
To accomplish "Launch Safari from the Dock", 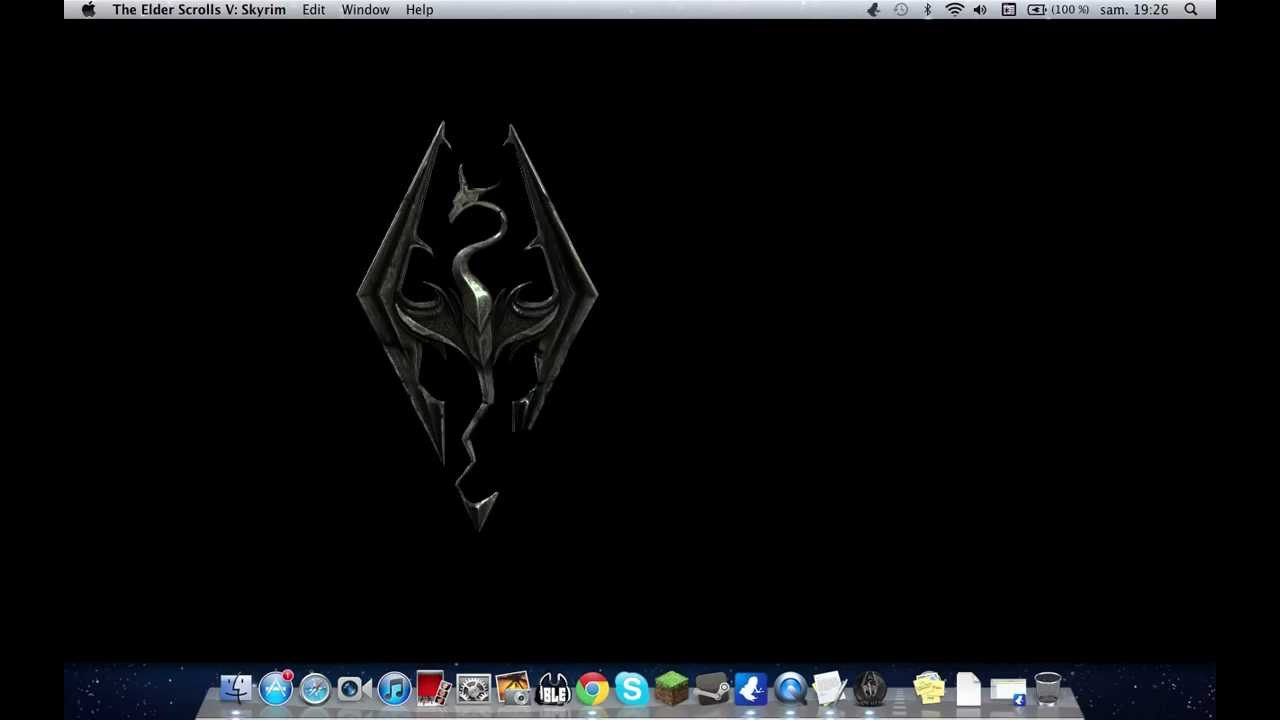I will 315,689.
